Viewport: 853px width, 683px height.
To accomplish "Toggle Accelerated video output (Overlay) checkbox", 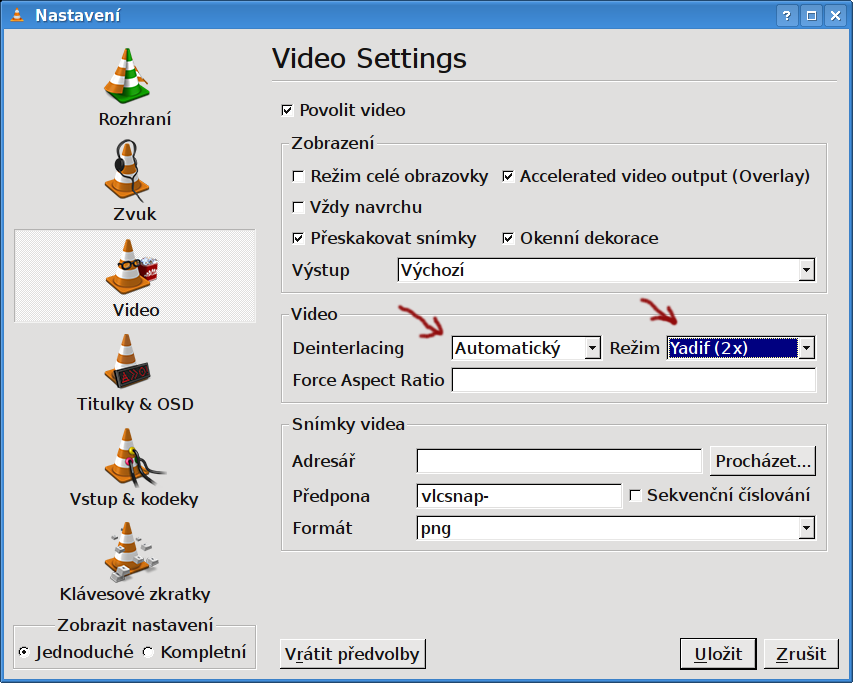I will (508, 177).
